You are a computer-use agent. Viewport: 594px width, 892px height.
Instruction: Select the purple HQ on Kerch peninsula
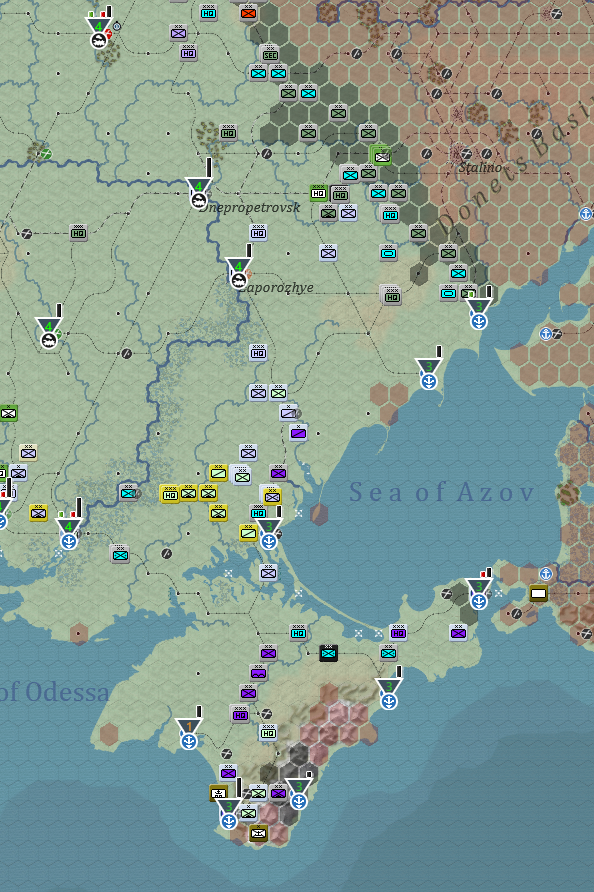point(398,632)
